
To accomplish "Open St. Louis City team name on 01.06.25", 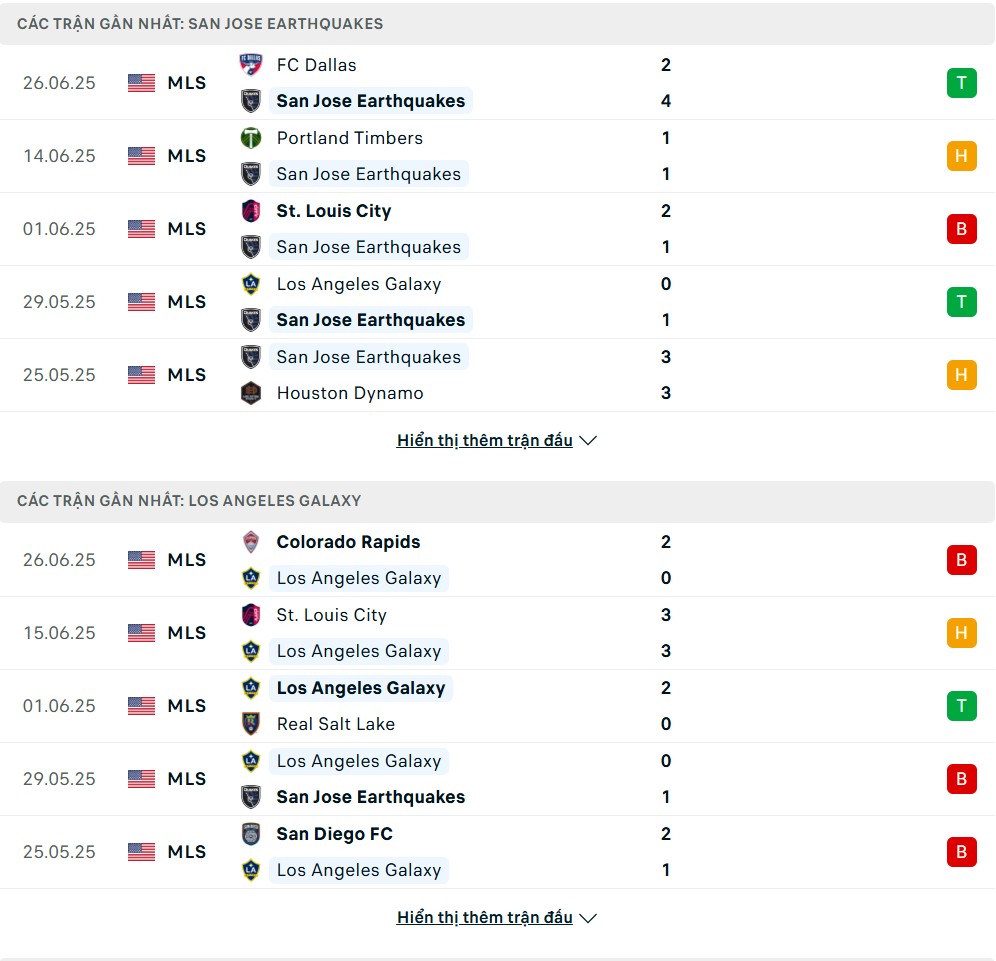I will click(x=333, y=211).
